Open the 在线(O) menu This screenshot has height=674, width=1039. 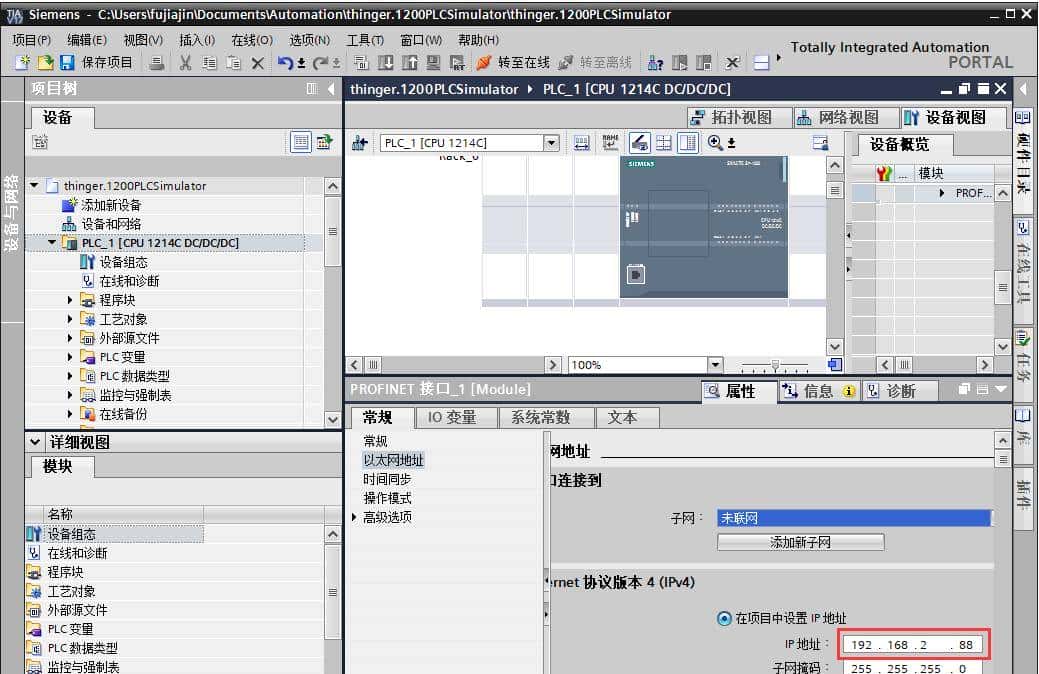point(251,40)
